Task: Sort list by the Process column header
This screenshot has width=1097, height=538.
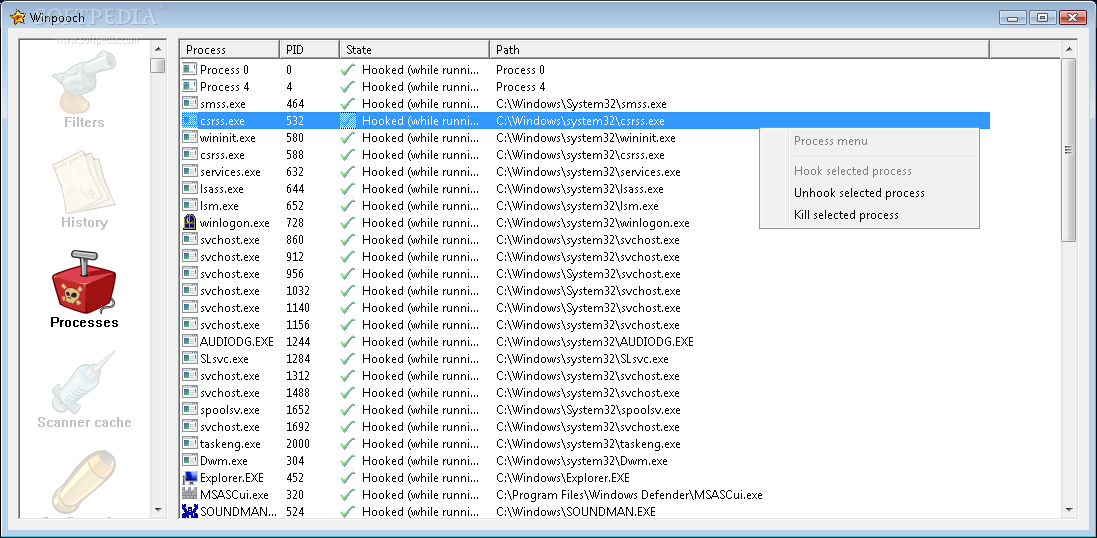Action: [229, 49]
